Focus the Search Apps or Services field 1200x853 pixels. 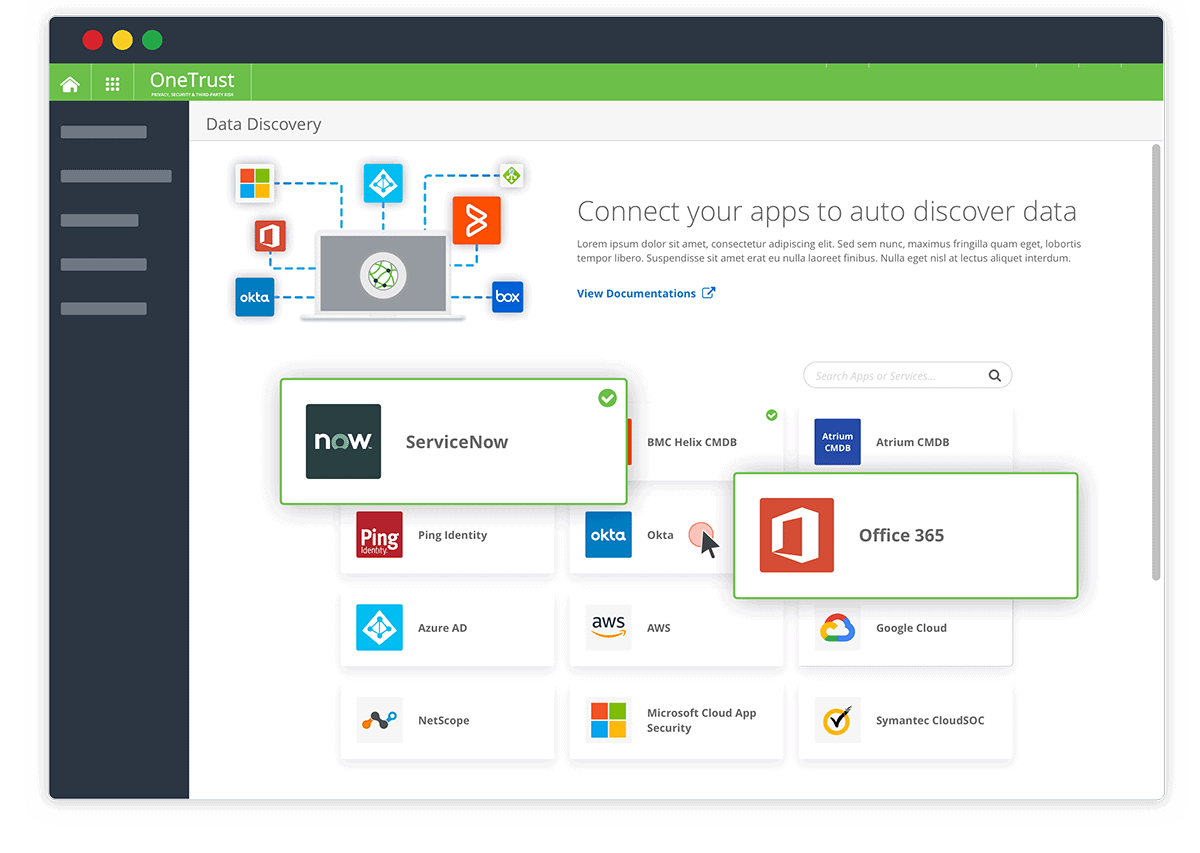[907, 376]
